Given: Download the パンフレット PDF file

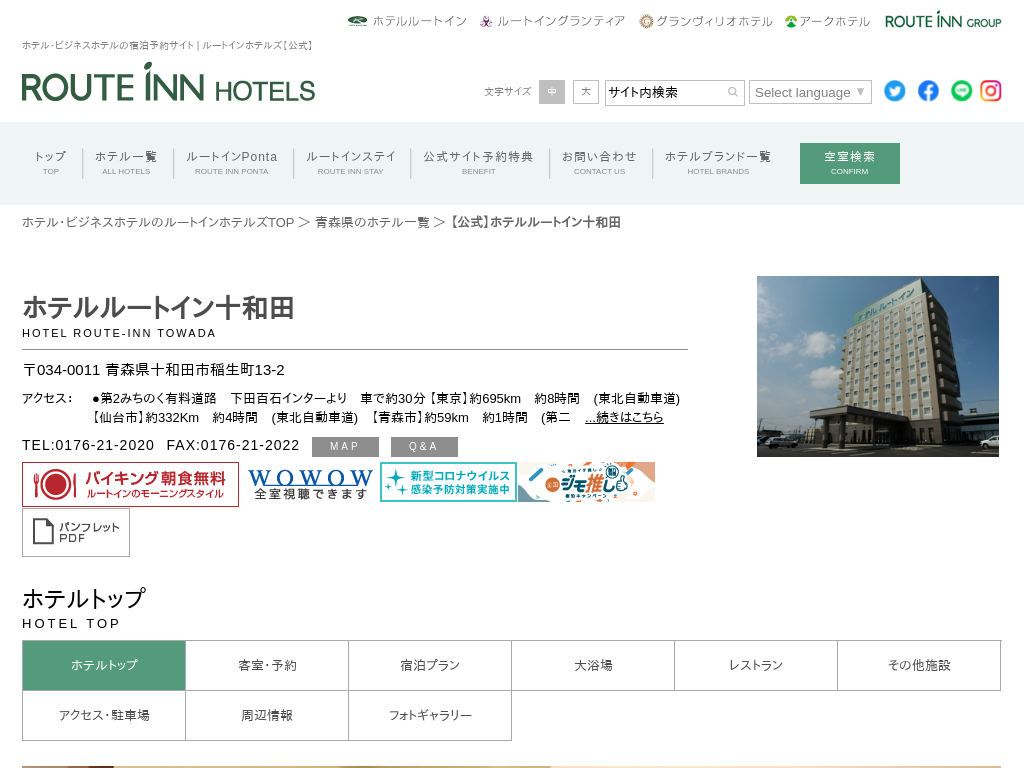Looking at the screenshot, I should [76, 533].
